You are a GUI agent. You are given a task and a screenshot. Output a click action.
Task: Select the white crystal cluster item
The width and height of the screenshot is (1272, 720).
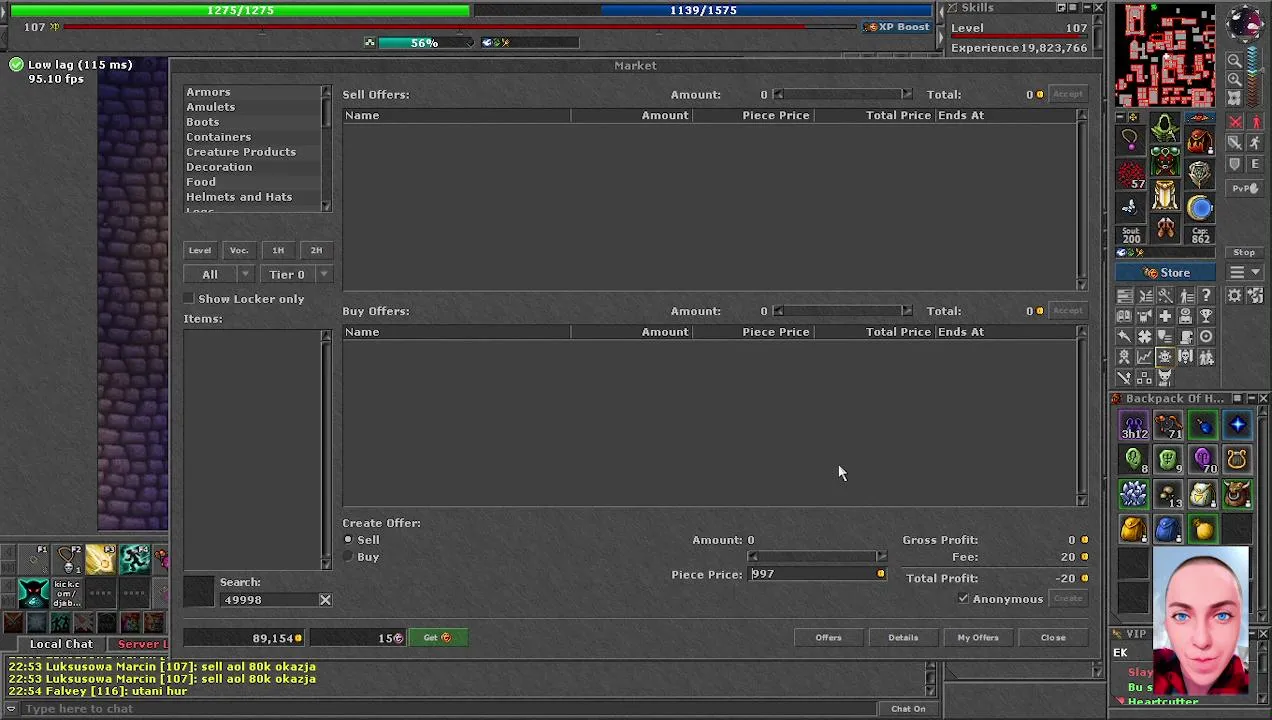click(1134, 494)
